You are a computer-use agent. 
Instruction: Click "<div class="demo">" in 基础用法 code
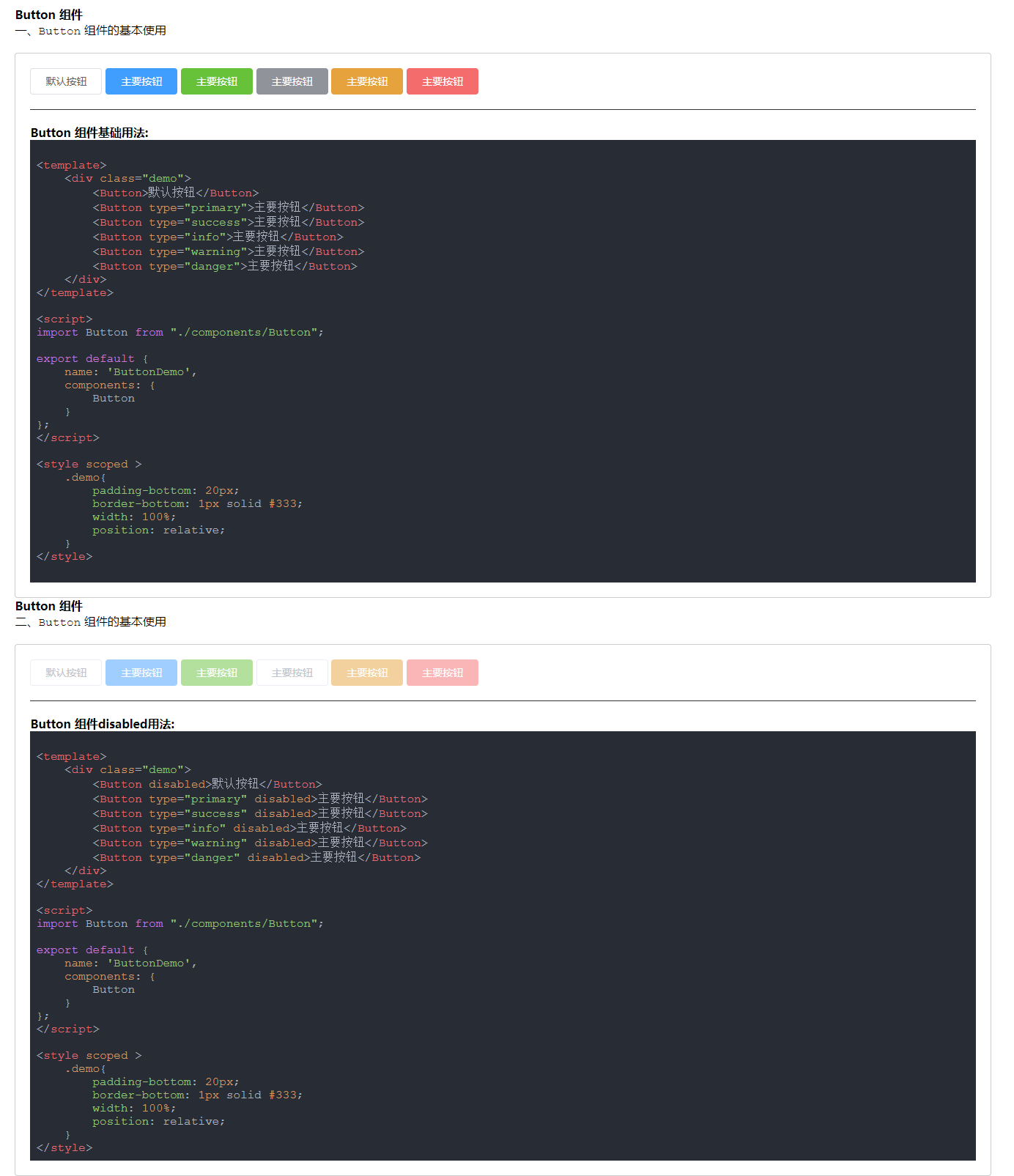pyautogui.click(x=127, y=179)
